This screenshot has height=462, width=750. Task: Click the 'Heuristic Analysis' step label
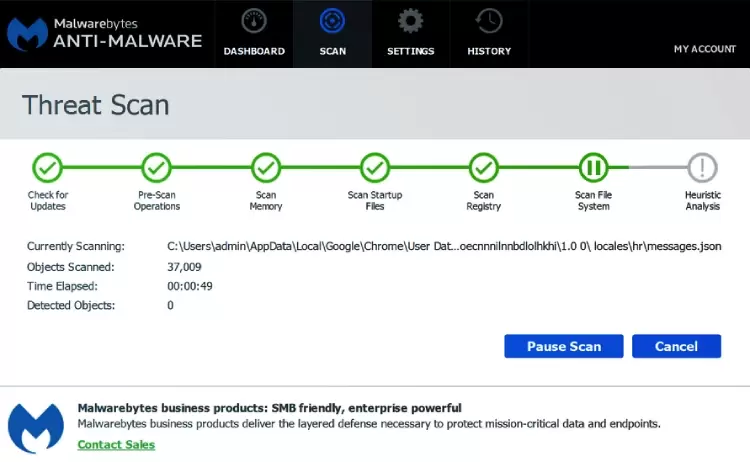pos(702,201)
